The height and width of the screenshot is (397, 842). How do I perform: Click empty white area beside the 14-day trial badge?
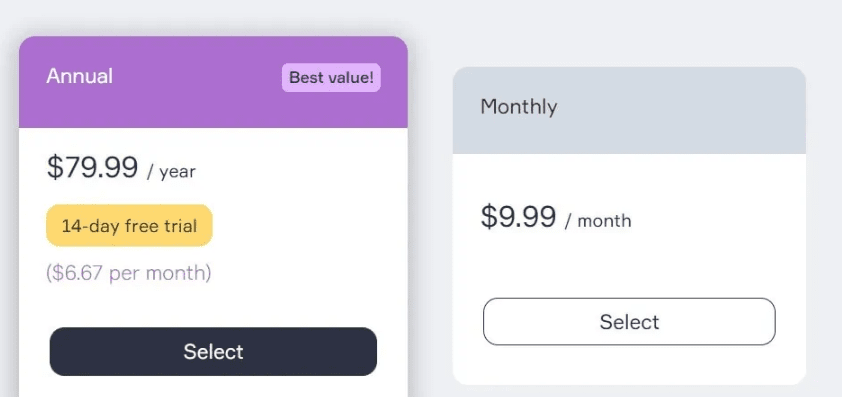(306, 226)
